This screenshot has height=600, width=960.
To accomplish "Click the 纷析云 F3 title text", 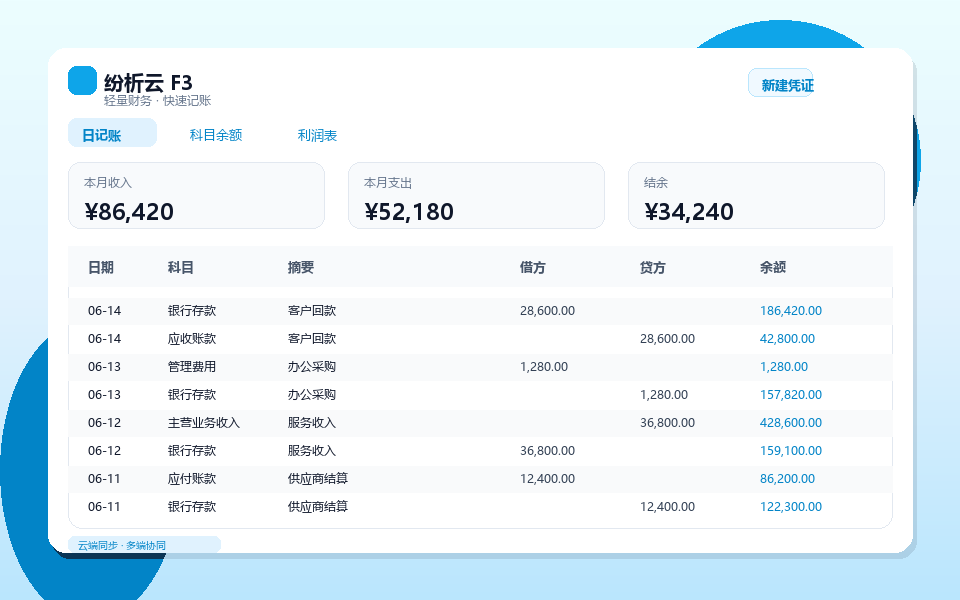I will (x=148, y=83).
